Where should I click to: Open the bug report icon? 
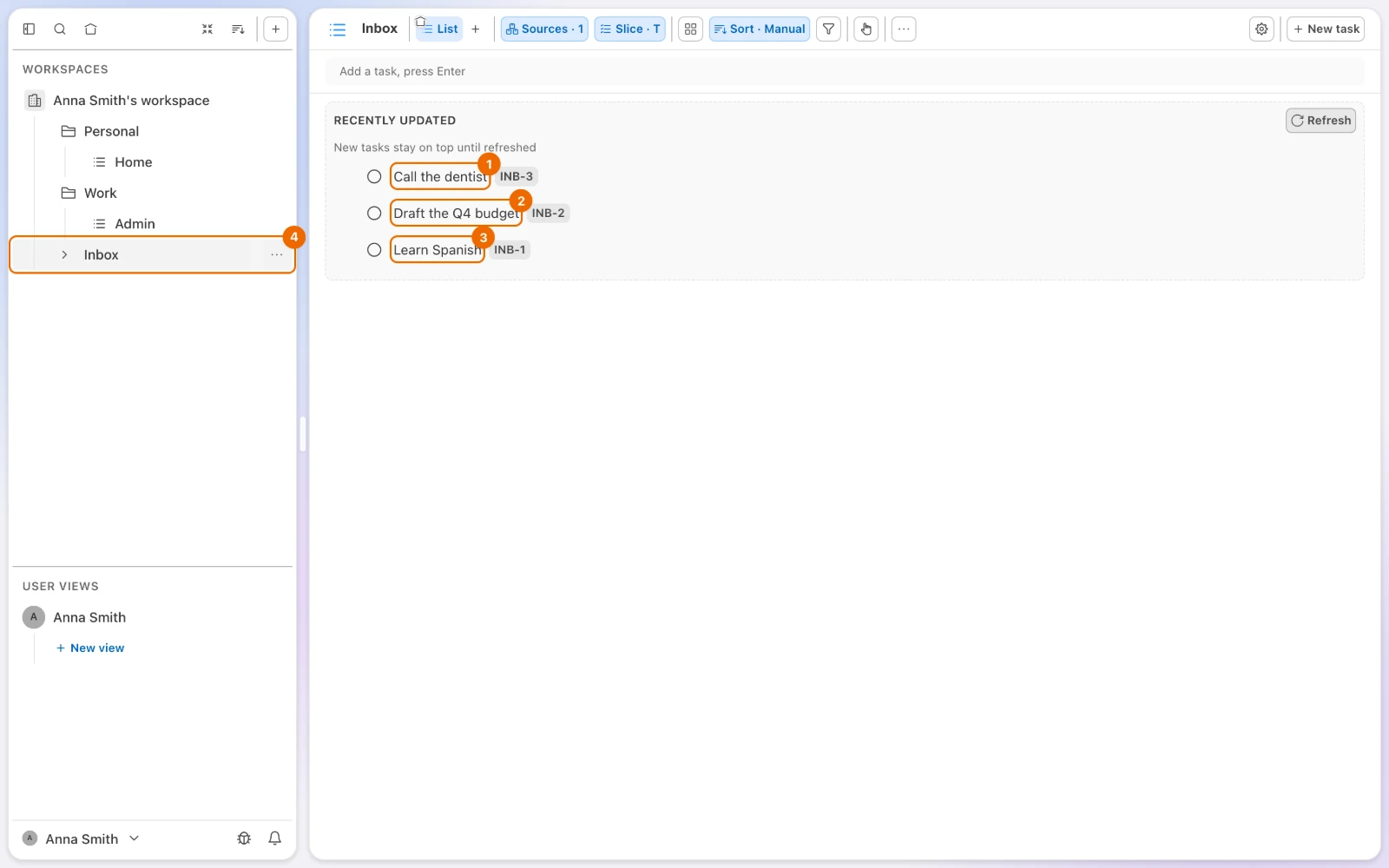(x=244, y=838)
